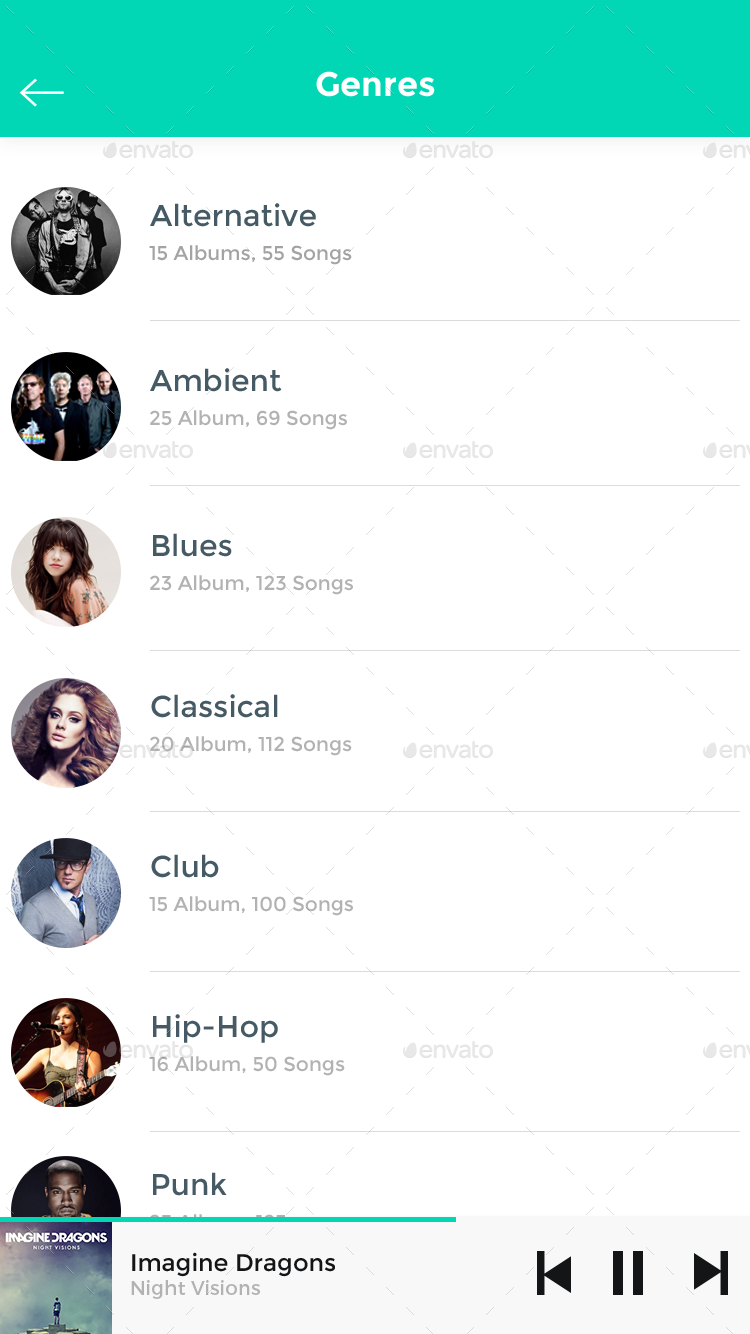Viewport: 750px width, 1334px height.
Task: Click the Classical genre artist thumbnail
Action: tap(65, 732)
